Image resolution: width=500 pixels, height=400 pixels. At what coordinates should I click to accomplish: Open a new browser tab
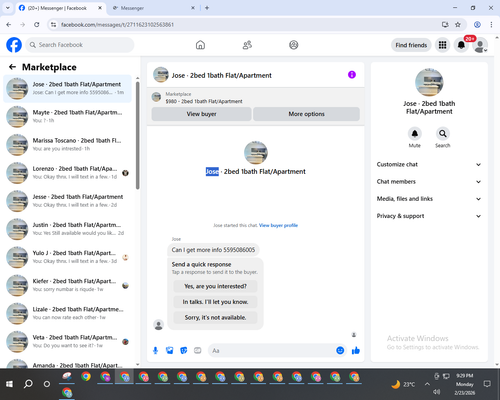(x=207, y=8)
